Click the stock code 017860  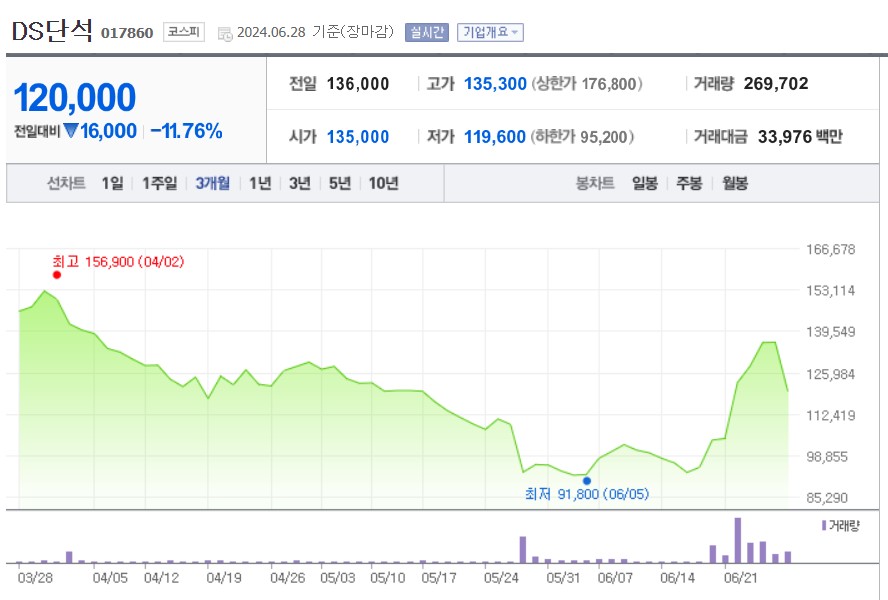tap(127, 33)
